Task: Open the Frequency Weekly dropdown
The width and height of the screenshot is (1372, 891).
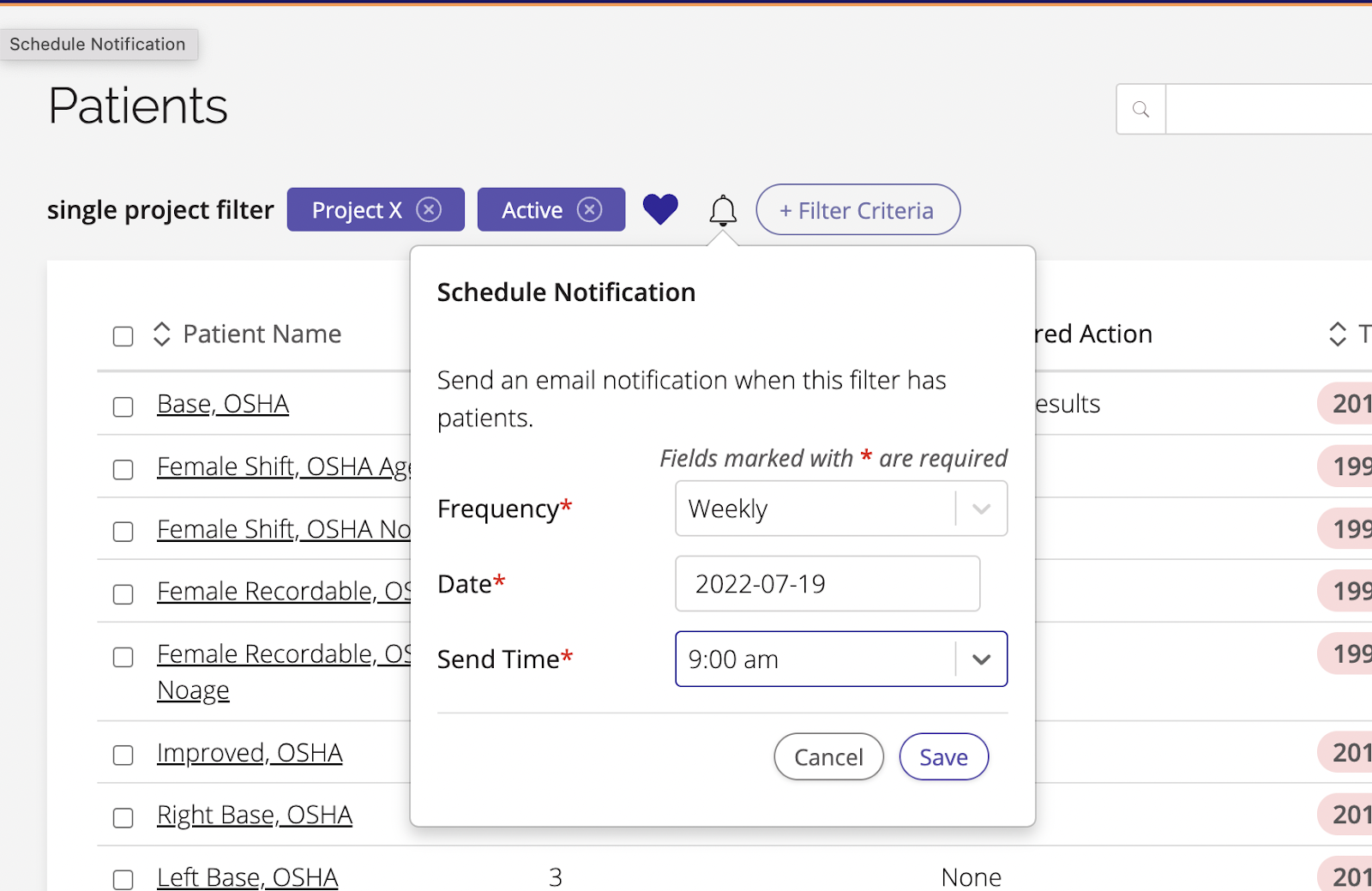Action: pyautogui.click(x=841, y=509)
